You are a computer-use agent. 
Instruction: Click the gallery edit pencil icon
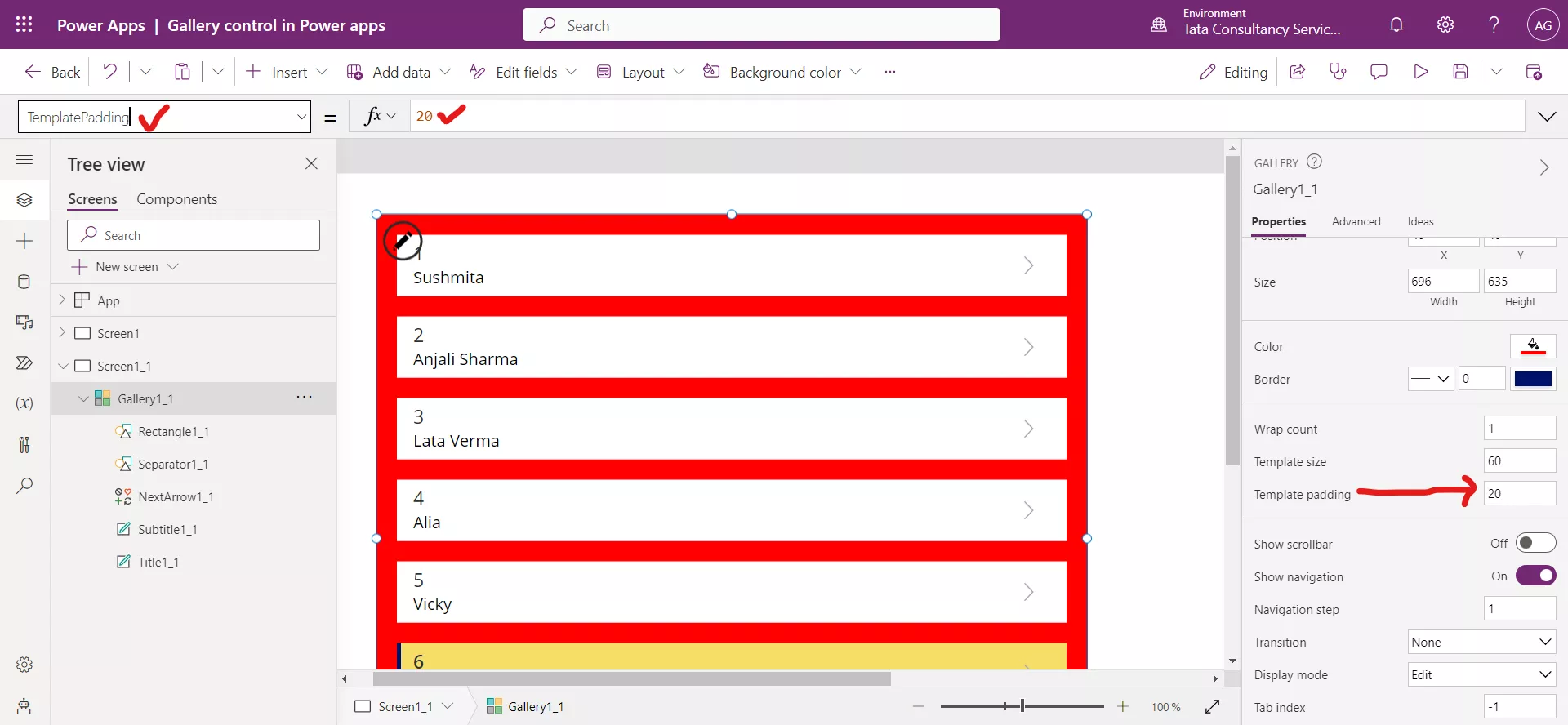[403, 241]
